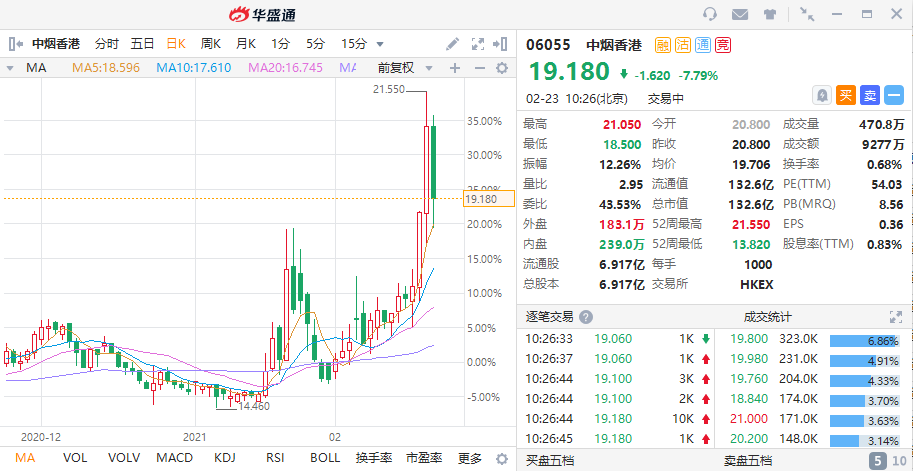Select the KDJ indicator tab
This screenshot has width=913, height=471.
(225, 458)
